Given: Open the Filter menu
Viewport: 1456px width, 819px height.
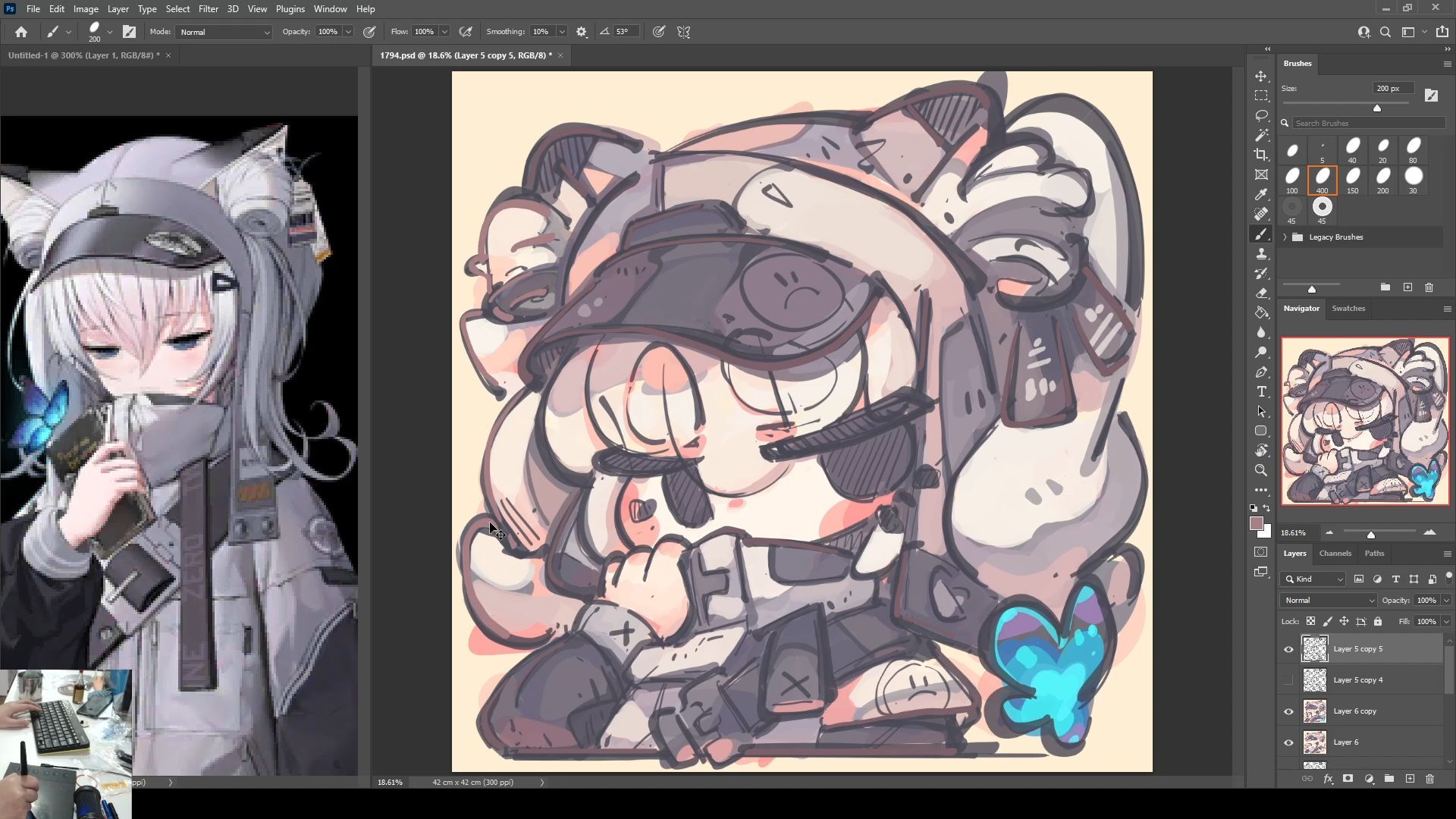Looking at the screenshot, I should 209,9.
